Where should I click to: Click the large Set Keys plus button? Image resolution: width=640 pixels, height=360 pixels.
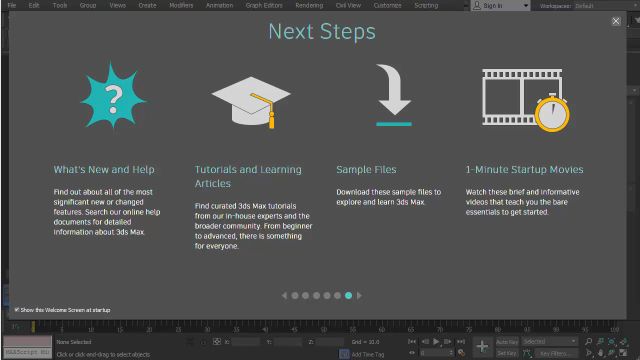pyautogui.click(x=482, y=347)
